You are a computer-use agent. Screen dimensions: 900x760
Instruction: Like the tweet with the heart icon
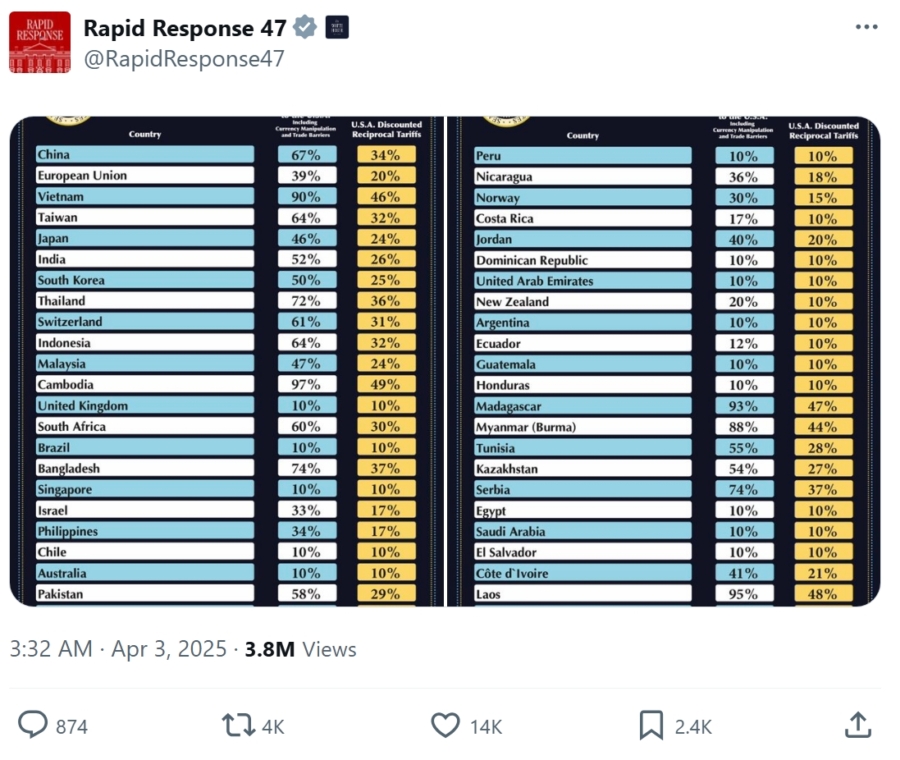(445, 725)
